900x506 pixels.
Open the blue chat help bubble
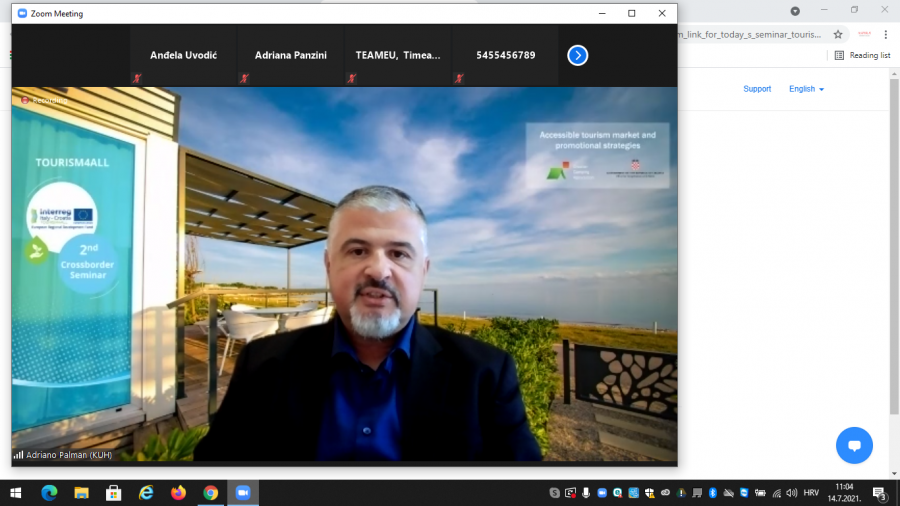click(854, 445)
